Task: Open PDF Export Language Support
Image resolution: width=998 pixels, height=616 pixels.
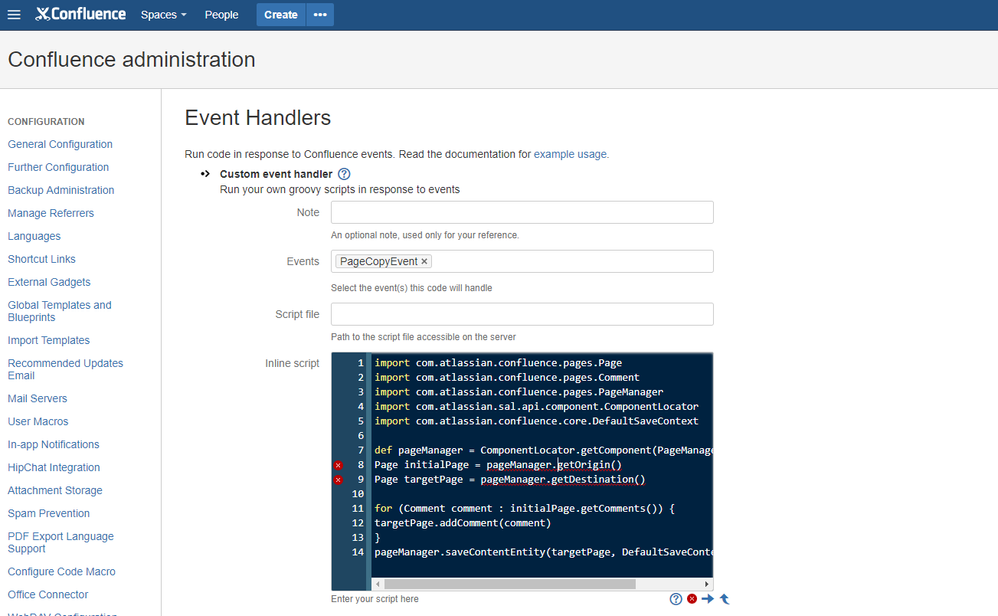Action: click(60, 542)
